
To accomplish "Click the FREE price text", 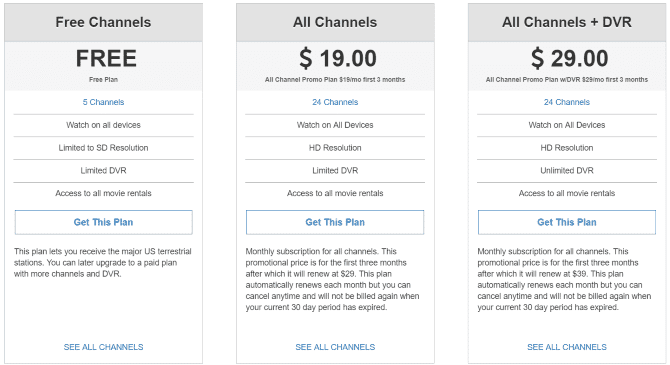I will pos(106,59).
